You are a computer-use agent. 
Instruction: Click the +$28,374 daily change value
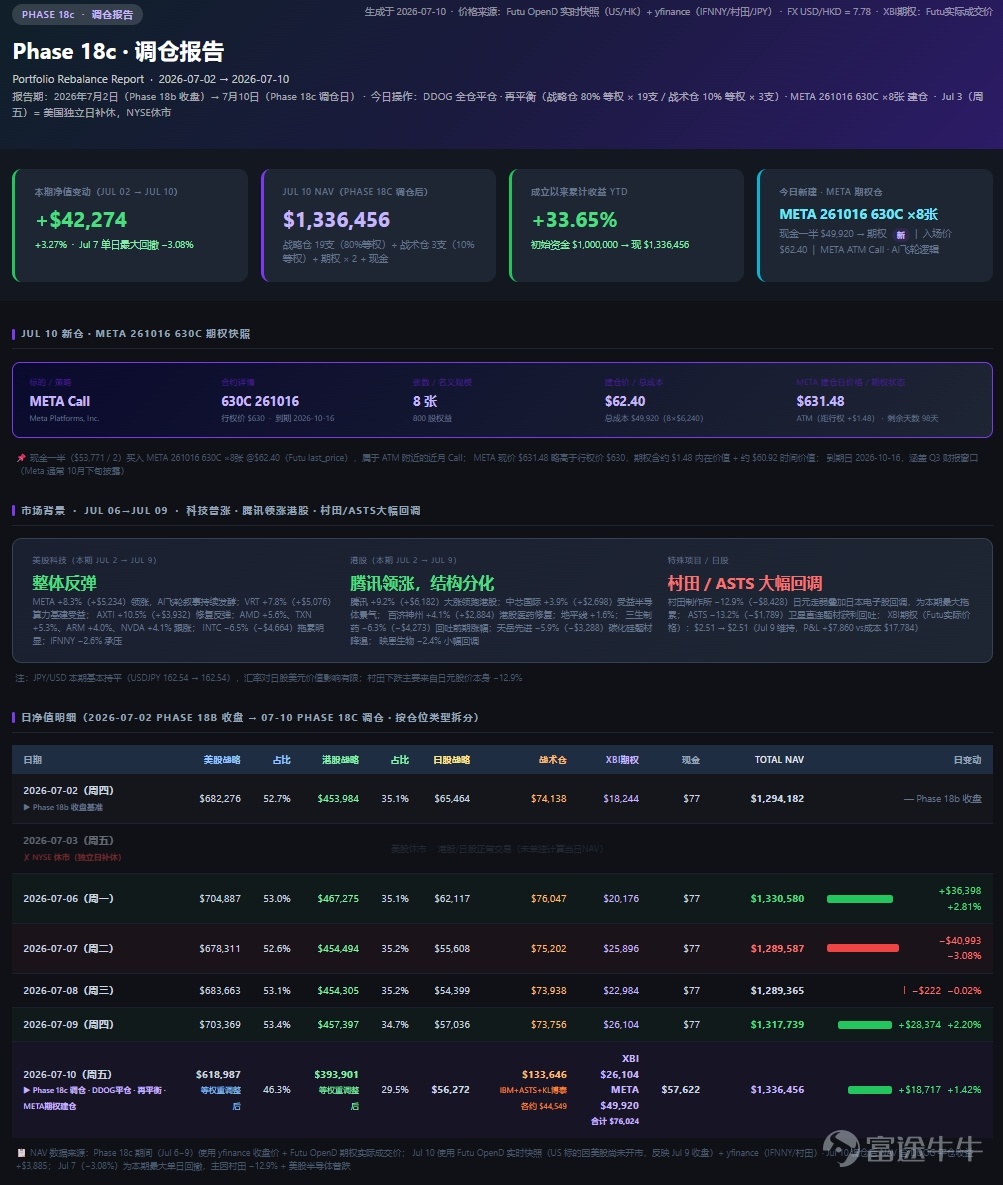(919, 1025)
